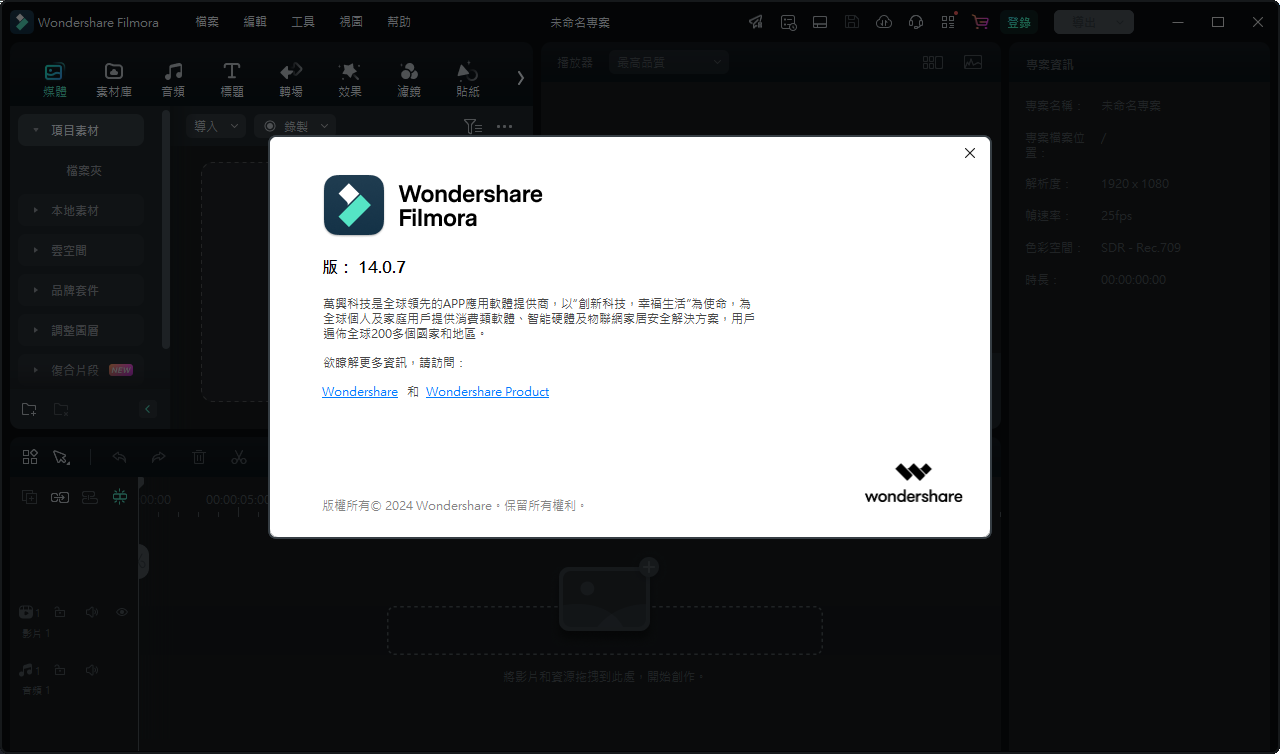Open the 編輯 menu
Screen dimensions: 1280x754
[x=255, y=22]
